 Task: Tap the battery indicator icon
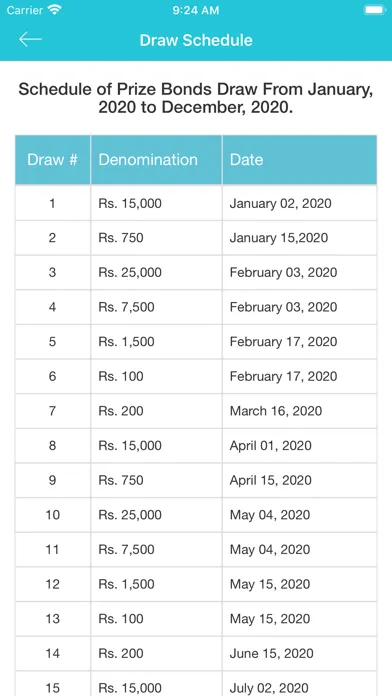(375, 10)
